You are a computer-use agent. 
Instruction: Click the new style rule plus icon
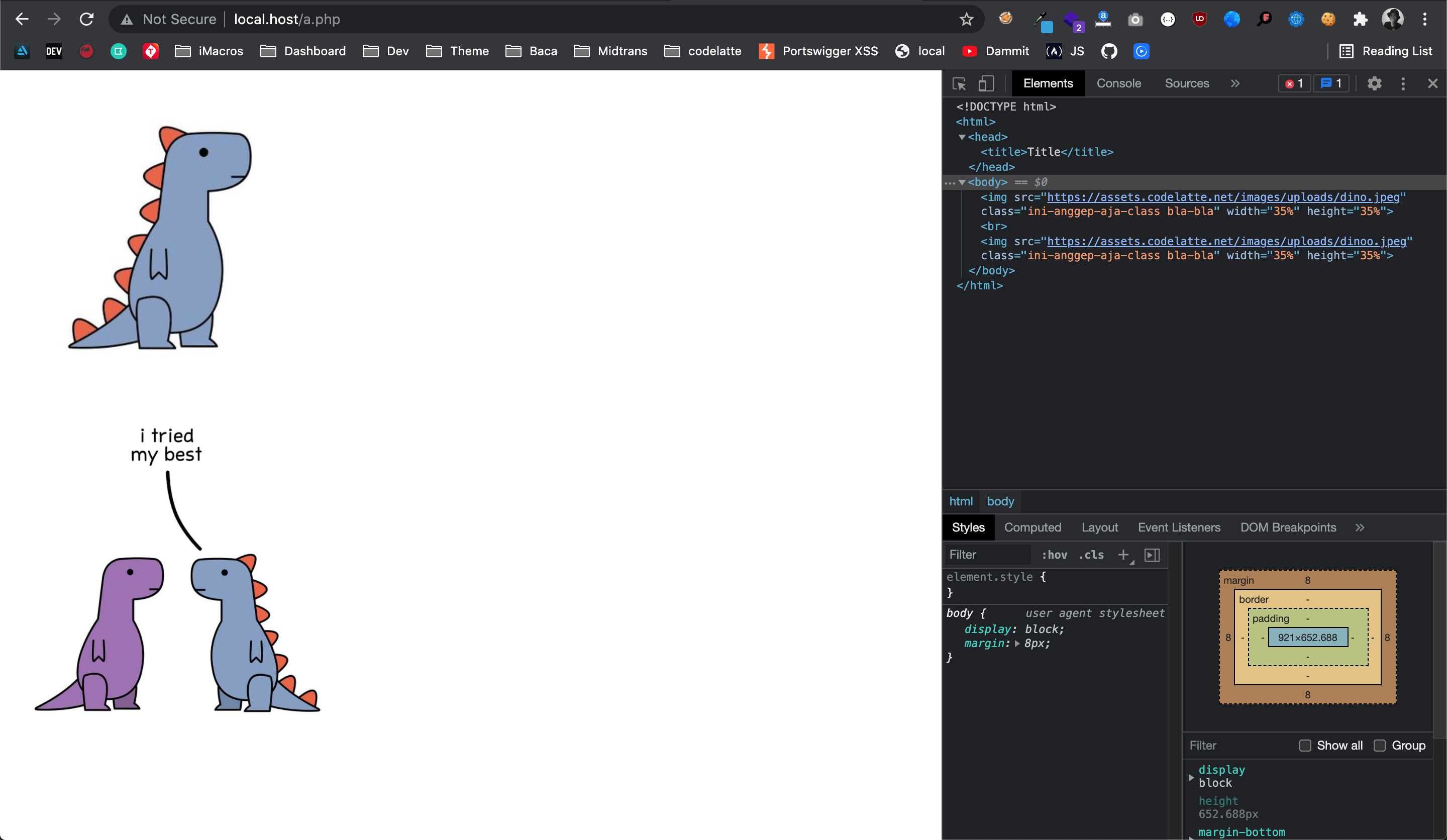(1123, 555)
